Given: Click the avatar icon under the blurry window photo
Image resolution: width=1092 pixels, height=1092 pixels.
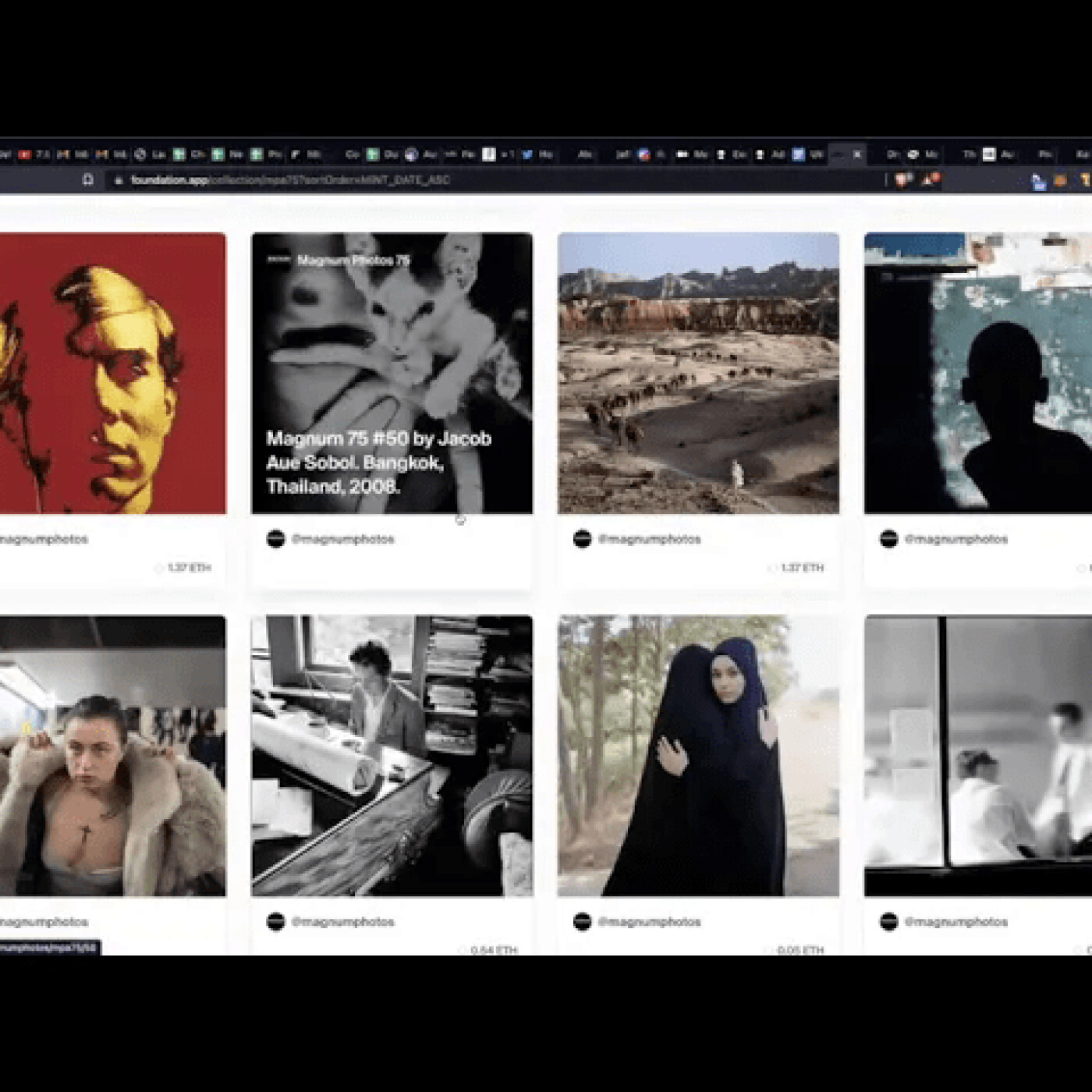Looking at the screenshot, I should coord(889,922).
